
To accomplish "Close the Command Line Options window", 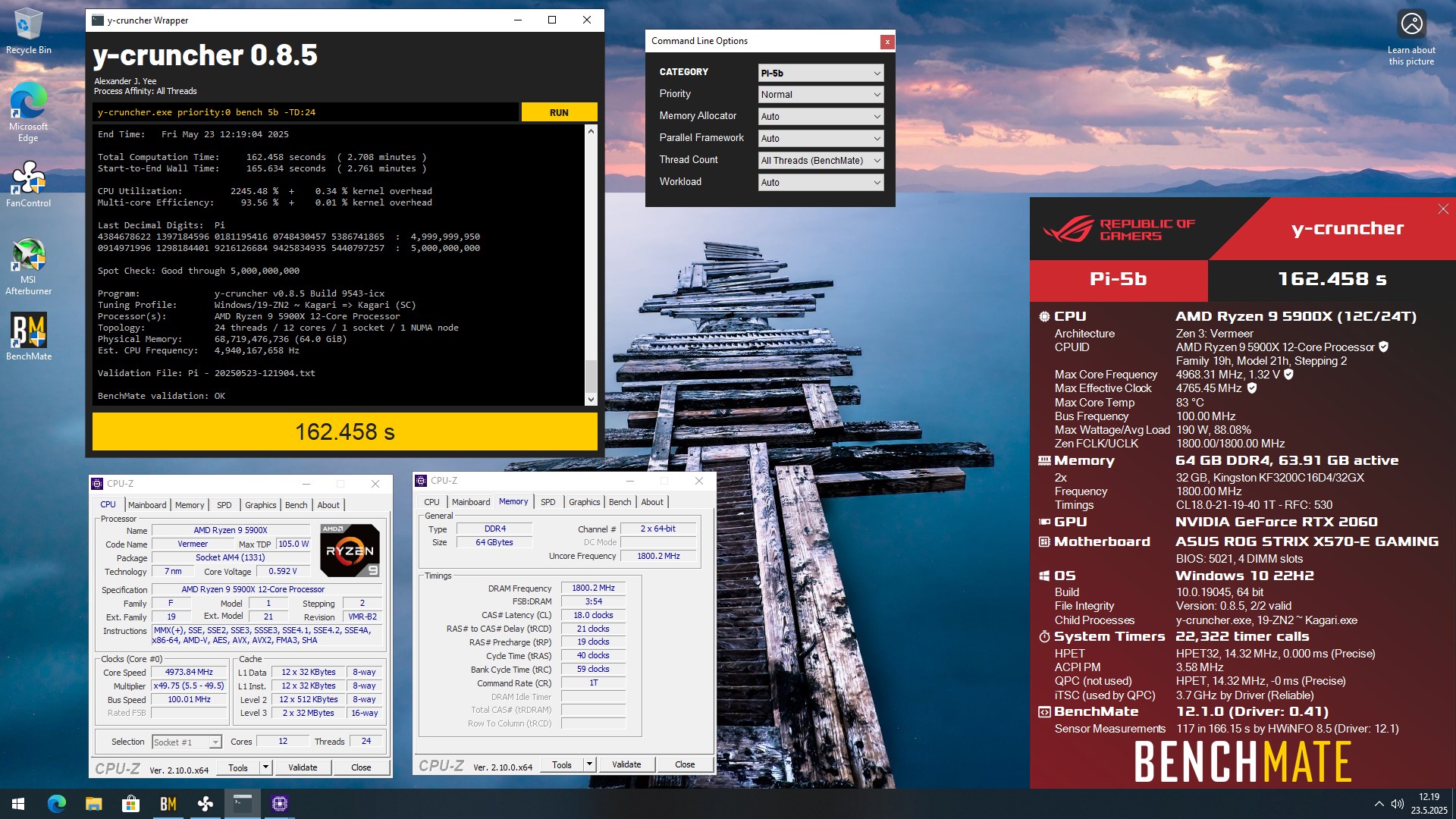I will pos(886,42).
